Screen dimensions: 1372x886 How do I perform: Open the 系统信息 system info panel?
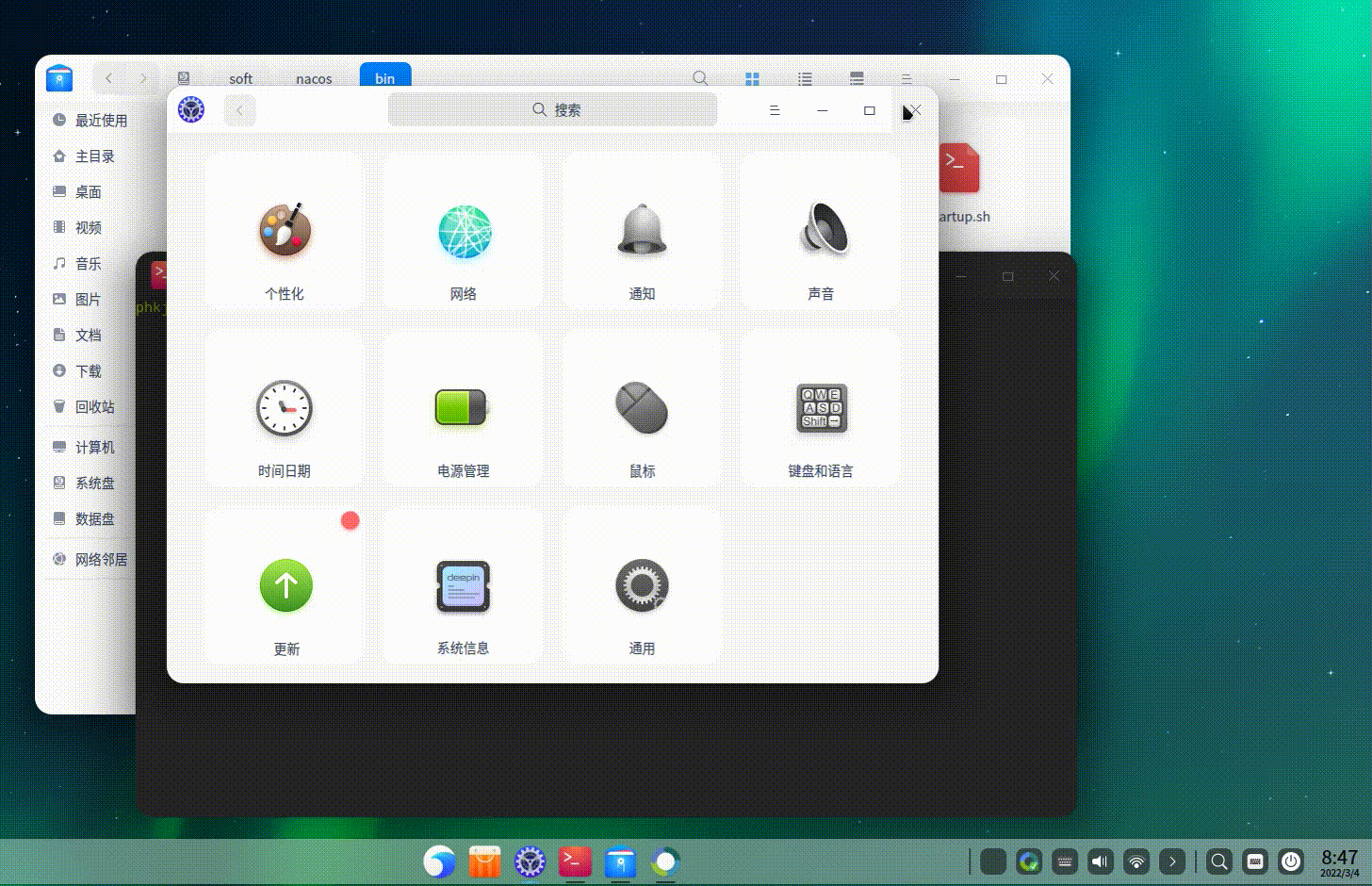[x=463, y=585]
